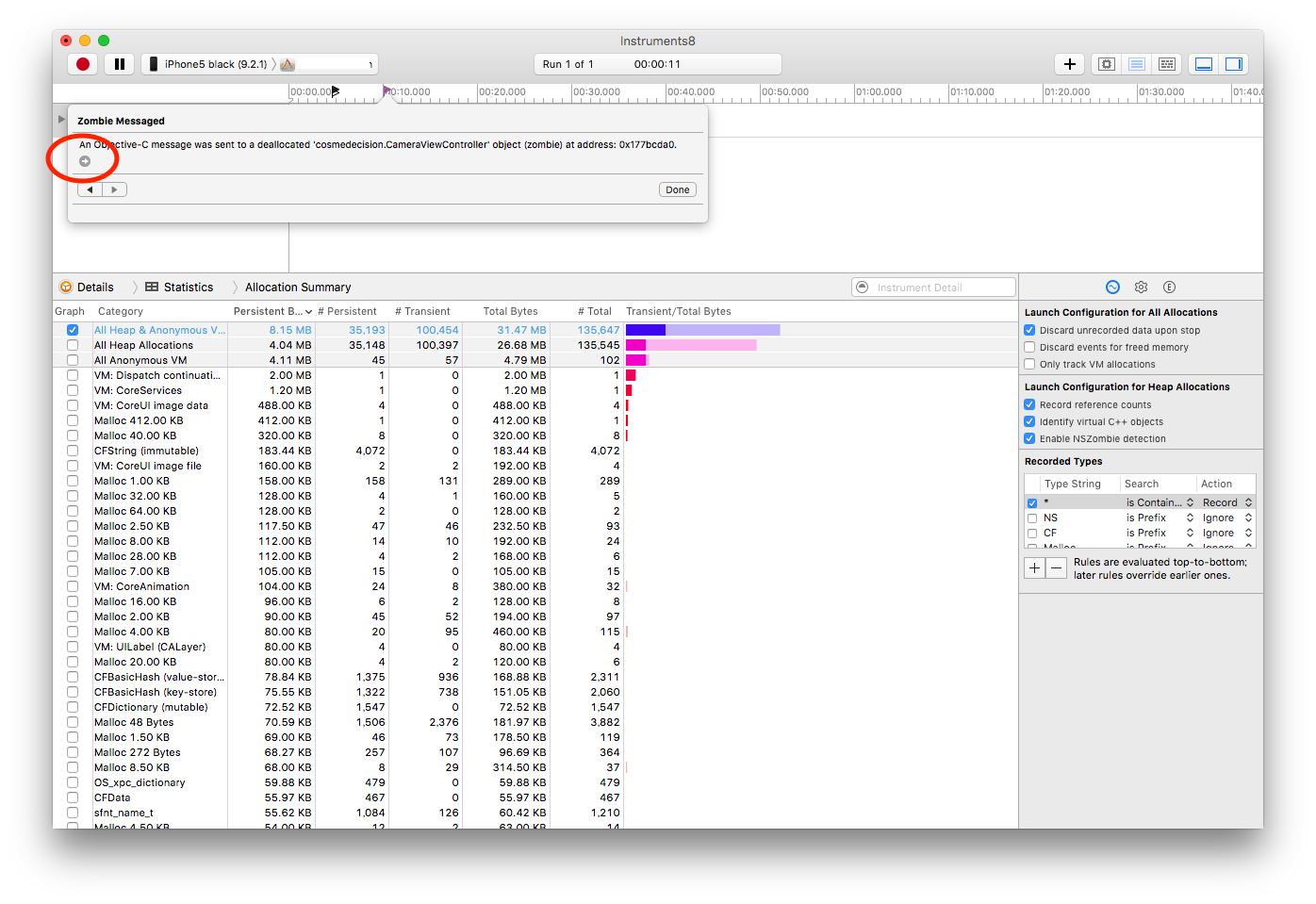Click the arrow icon under the zombie message
The width and height of the screenshot is (1316, 904).
pos(85,161)
